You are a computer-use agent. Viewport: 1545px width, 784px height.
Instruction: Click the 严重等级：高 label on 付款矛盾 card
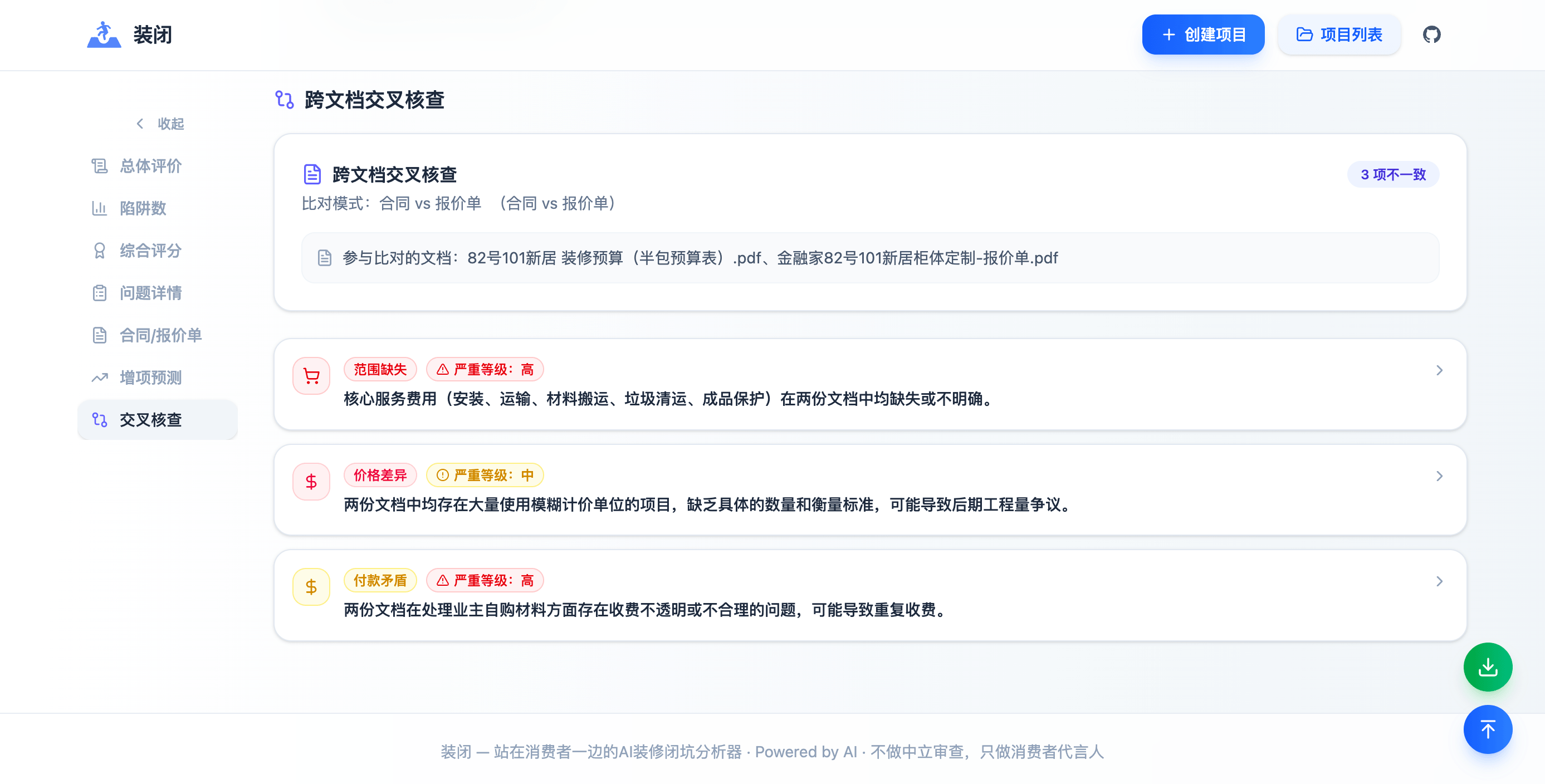click(x=485, y=581)
